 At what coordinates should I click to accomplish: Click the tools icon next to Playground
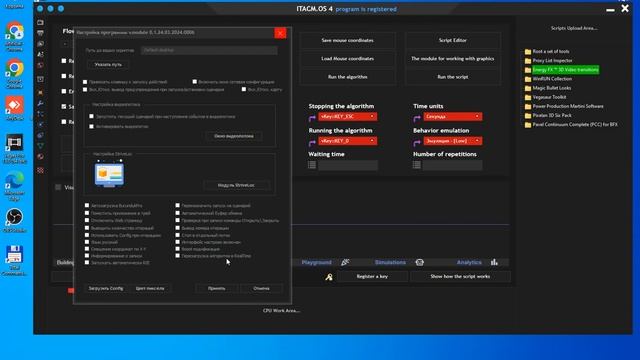click(x=345, y=262)
